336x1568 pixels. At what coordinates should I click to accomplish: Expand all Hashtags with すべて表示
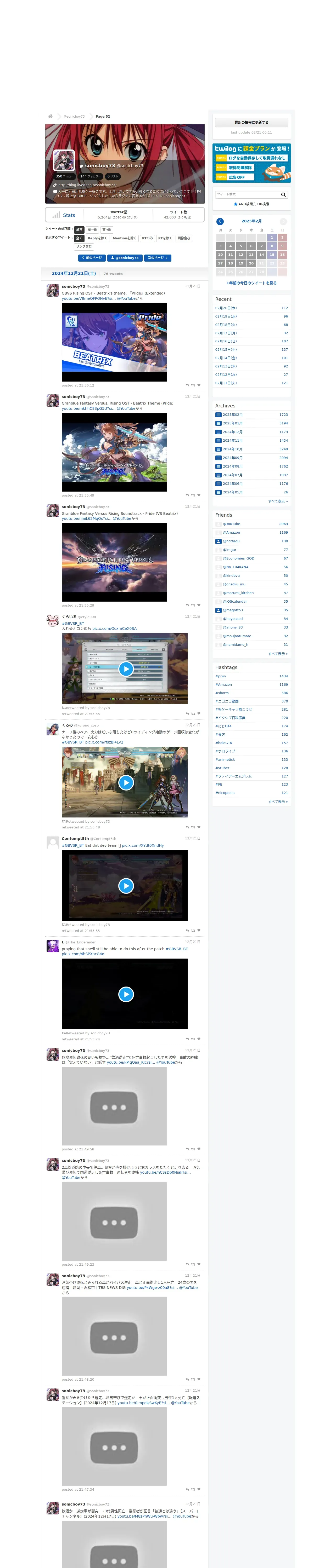coord(278,802)
